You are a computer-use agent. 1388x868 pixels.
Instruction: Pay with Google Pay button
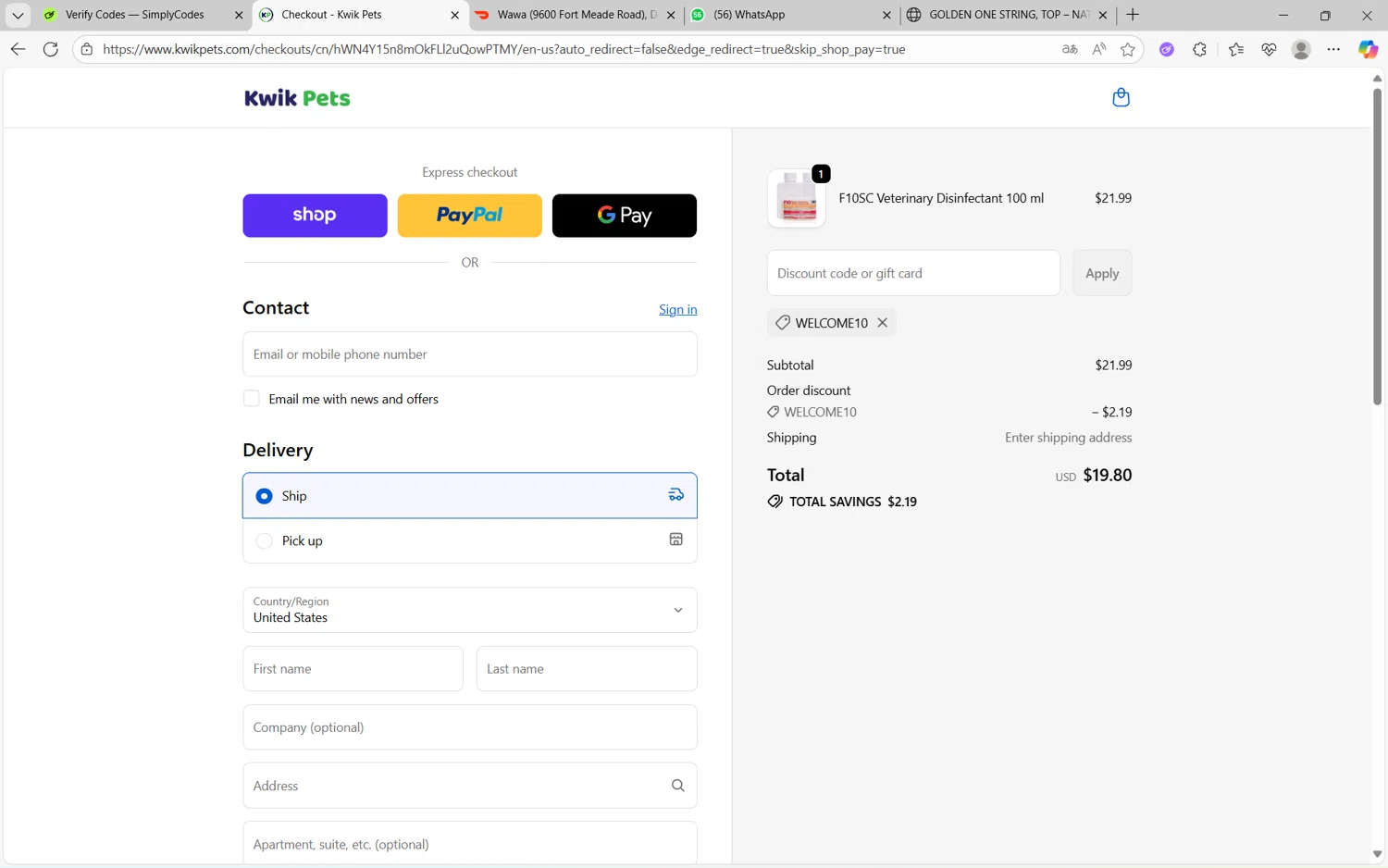[x=625, y=216]
